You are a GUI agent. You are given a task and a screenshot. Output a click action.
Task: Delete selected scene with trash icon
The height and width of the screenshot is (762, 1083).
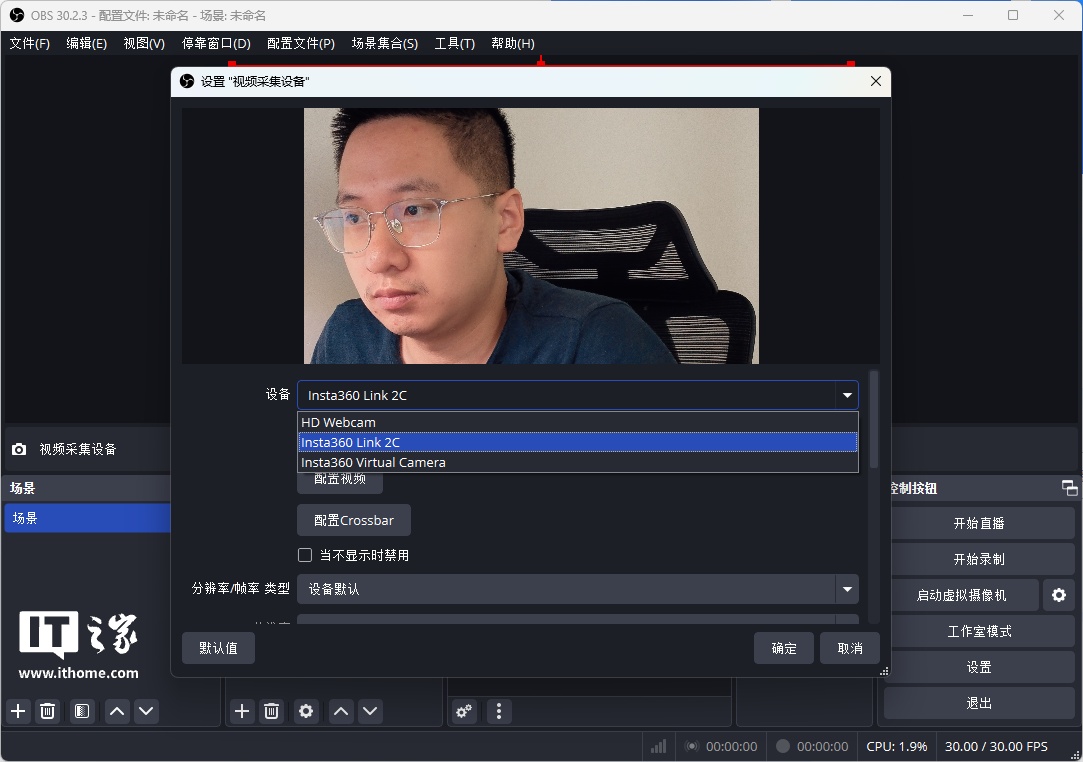point(48,711)
